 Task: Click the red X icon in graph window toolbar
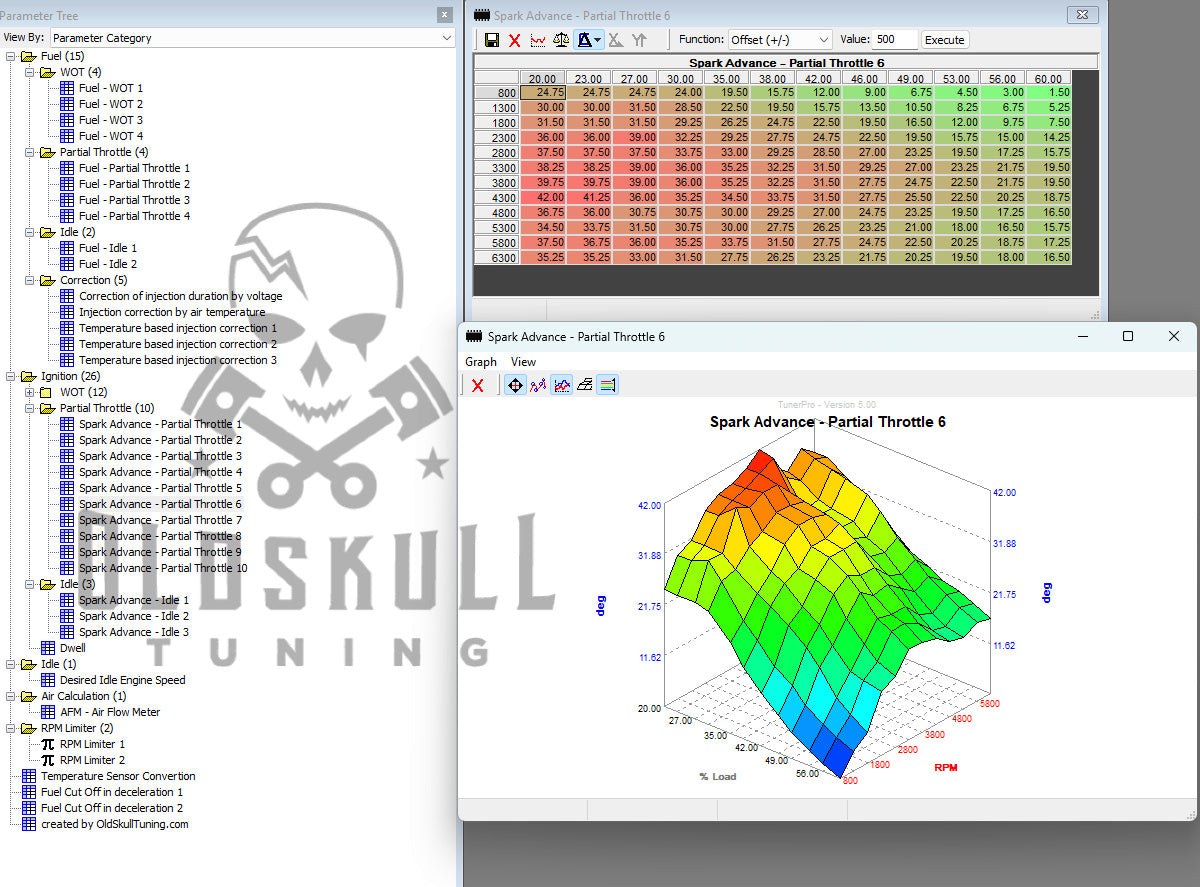(x=478, y=385)
